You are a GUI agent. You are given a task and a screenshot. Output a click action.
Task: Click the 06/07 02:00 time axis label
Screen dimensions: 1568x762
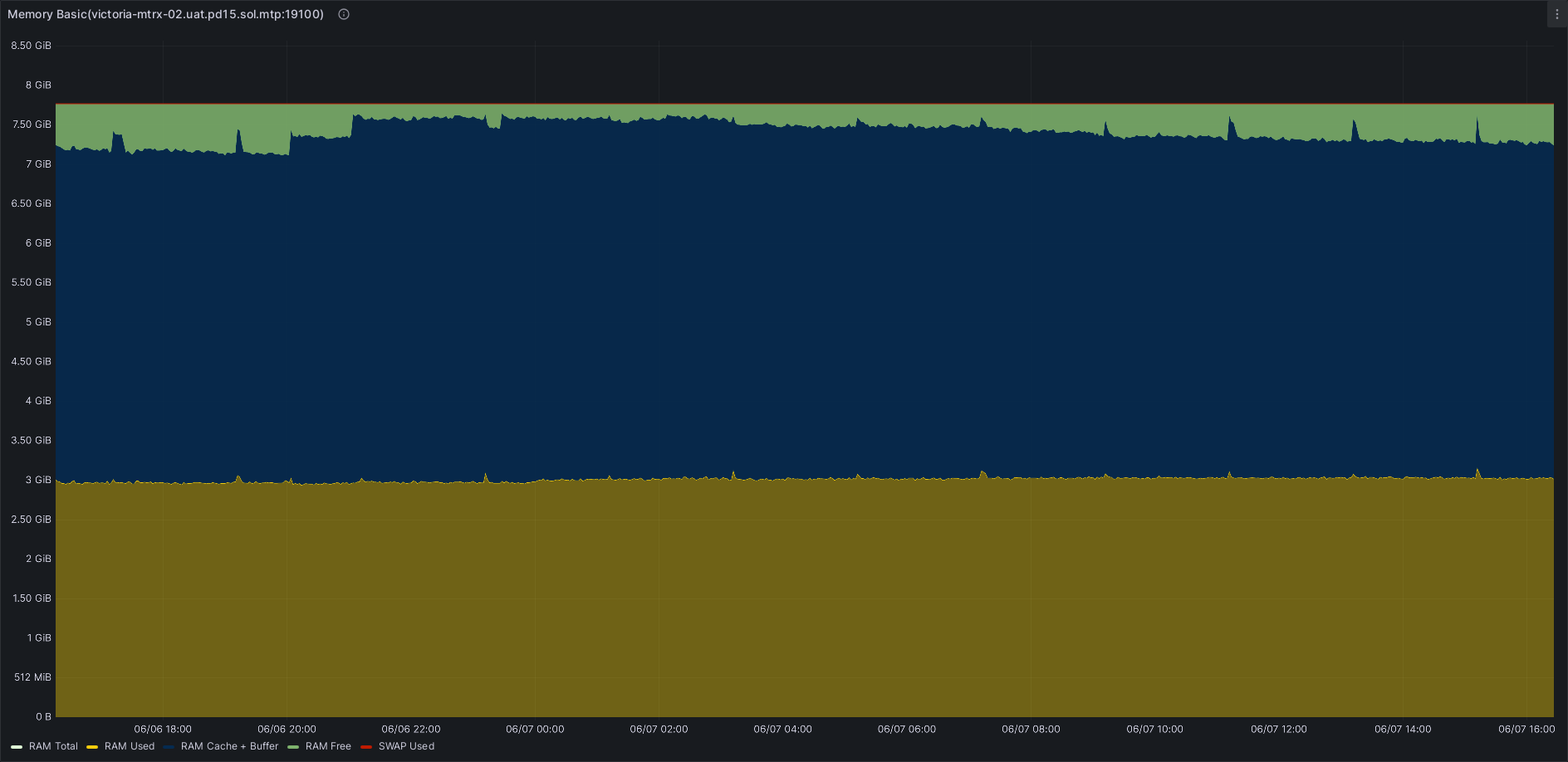click(659, 729)
